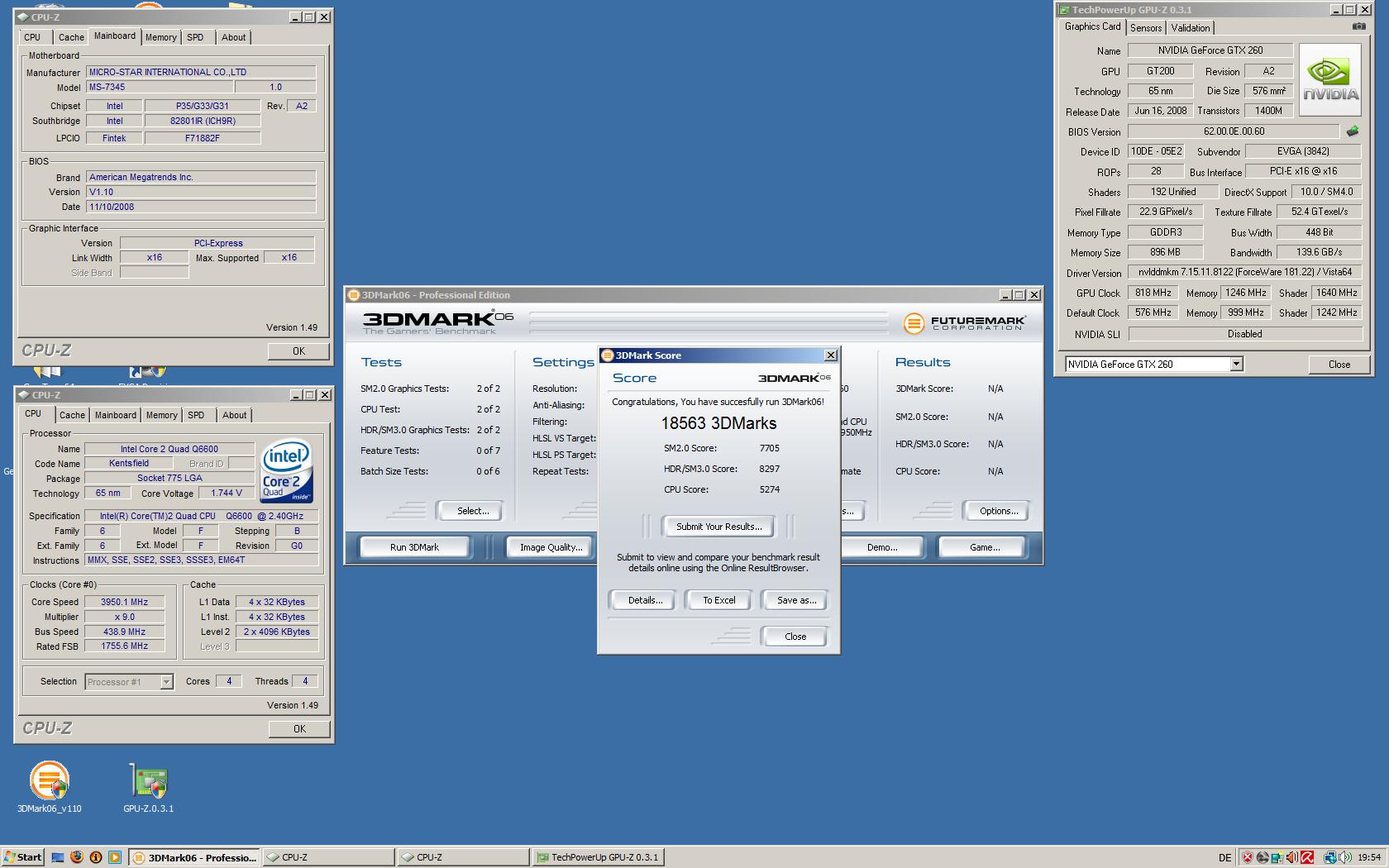Open the Cache tab in the motherboard CPU-Z window

(71, 37)
